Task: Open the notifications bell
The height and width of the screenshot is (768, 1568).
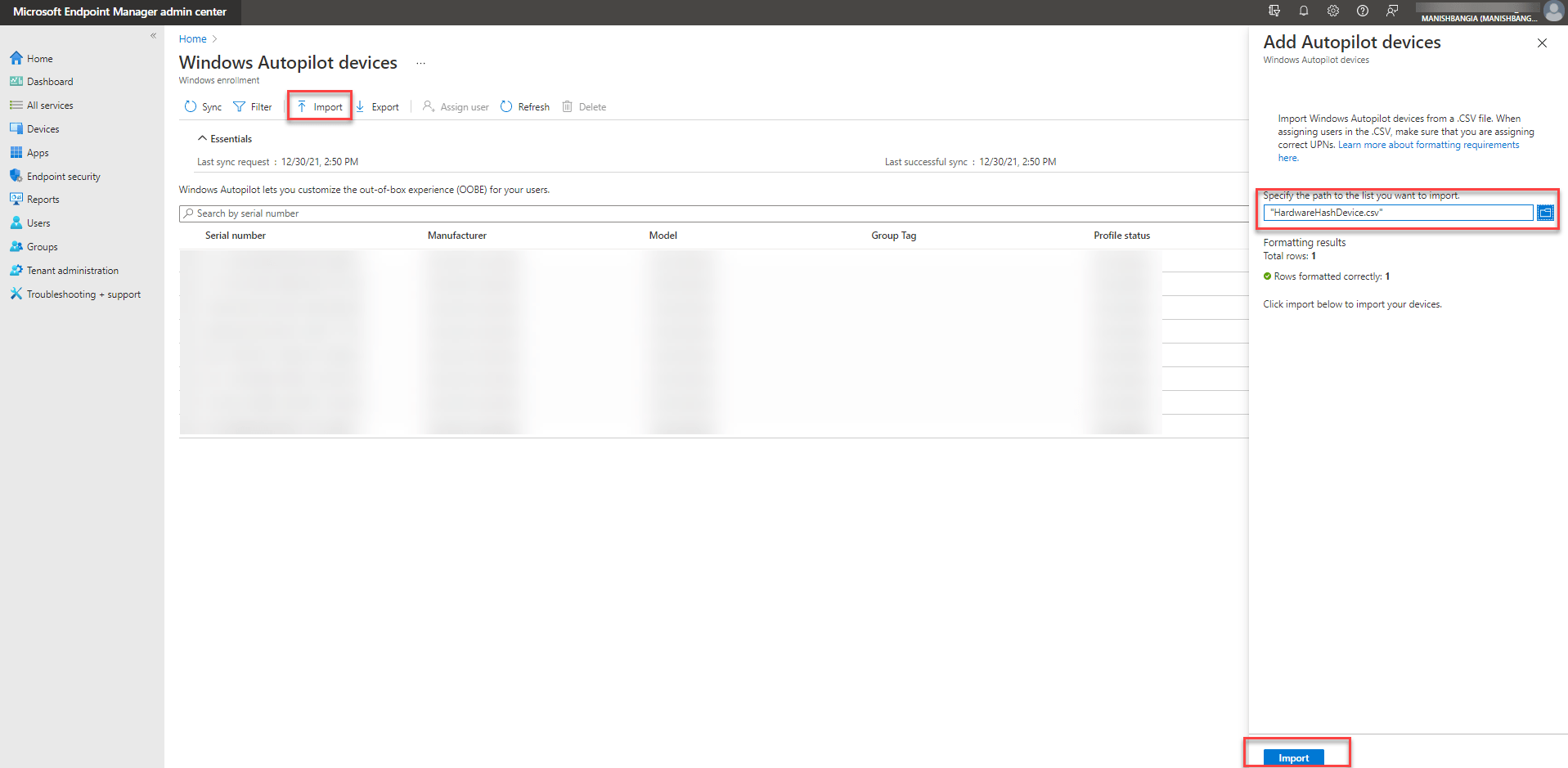Action: pos(1303,11)
